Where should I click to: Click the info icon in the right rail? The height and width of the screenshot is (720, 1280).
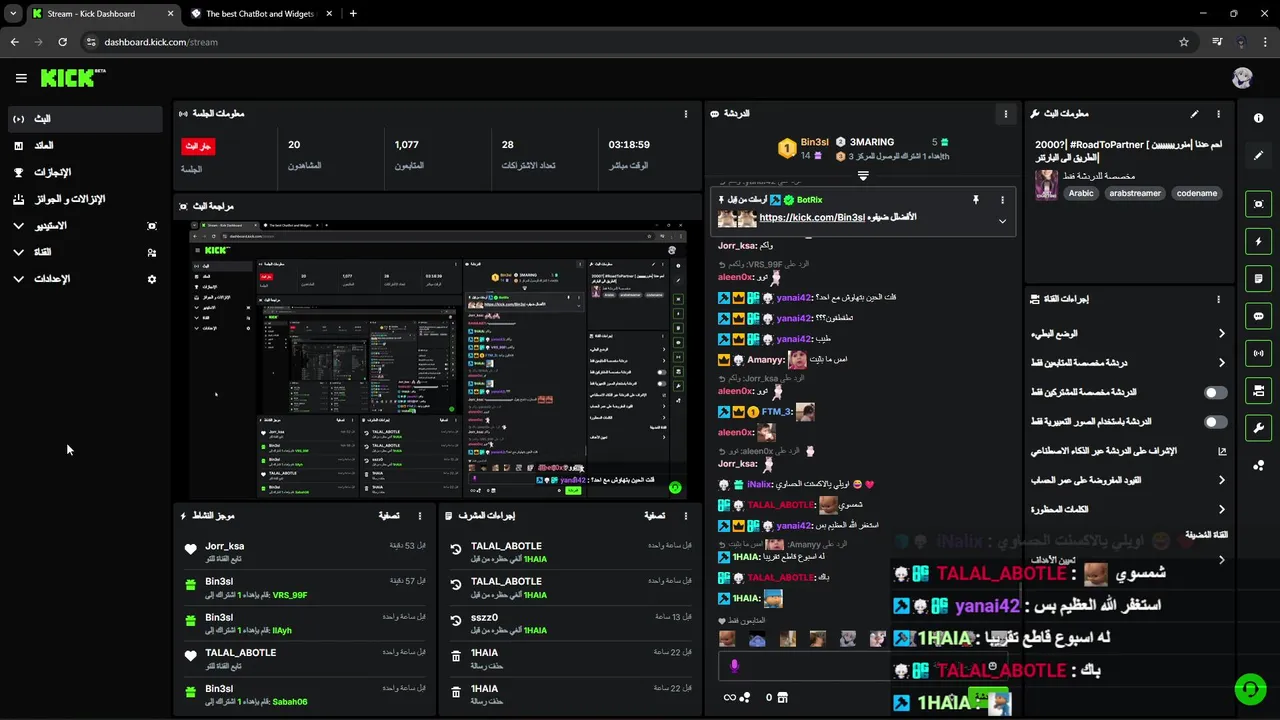(x=1259, y=118)
